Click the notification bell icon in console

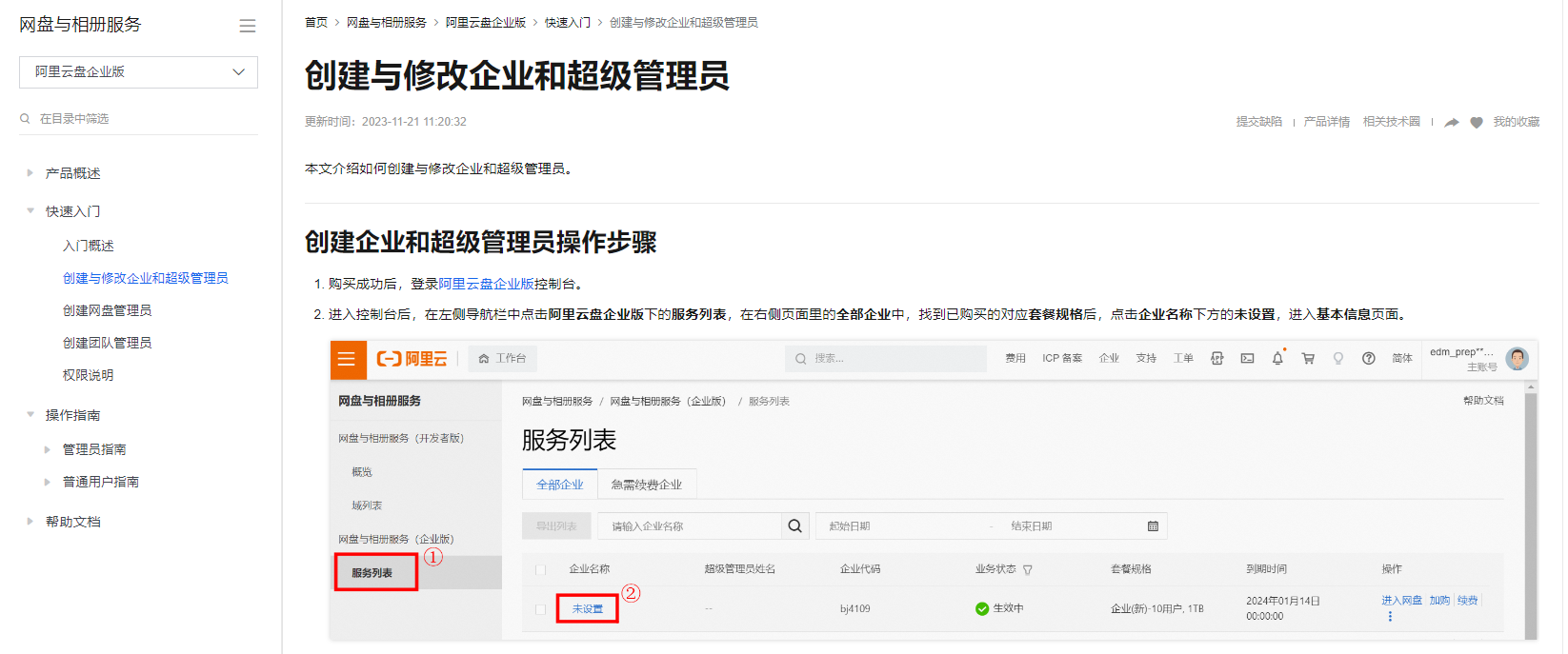pyautogui.click(x=1277, y=359)
